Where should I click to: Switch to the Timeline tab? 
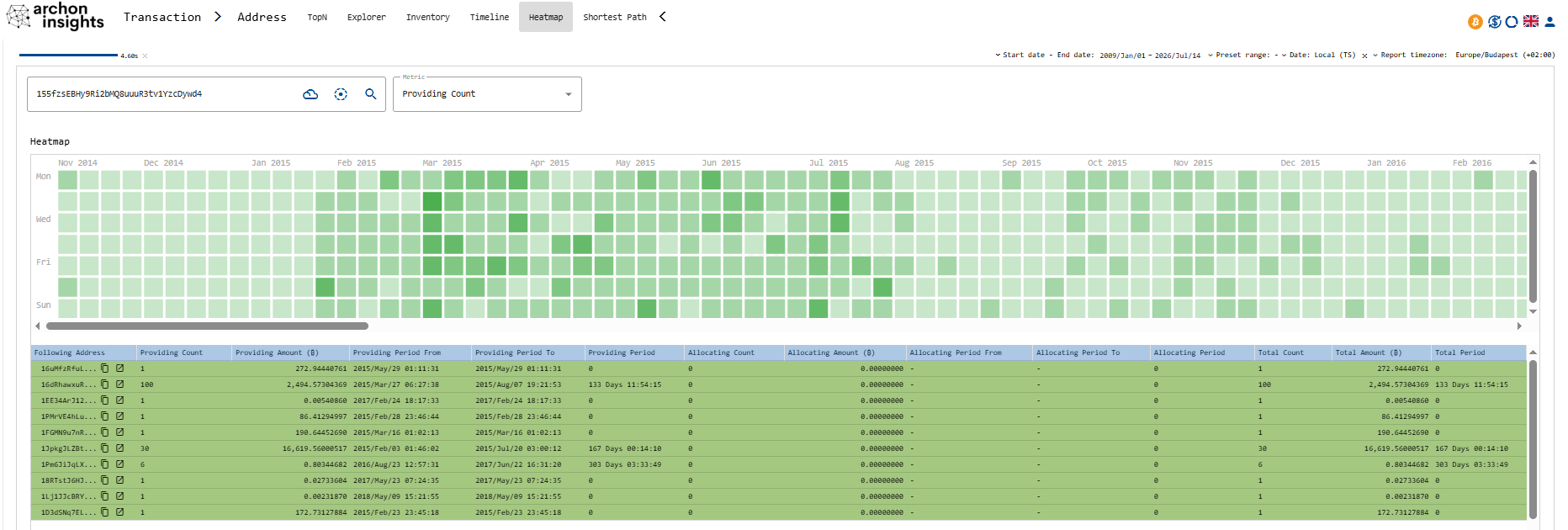[490, 17]
